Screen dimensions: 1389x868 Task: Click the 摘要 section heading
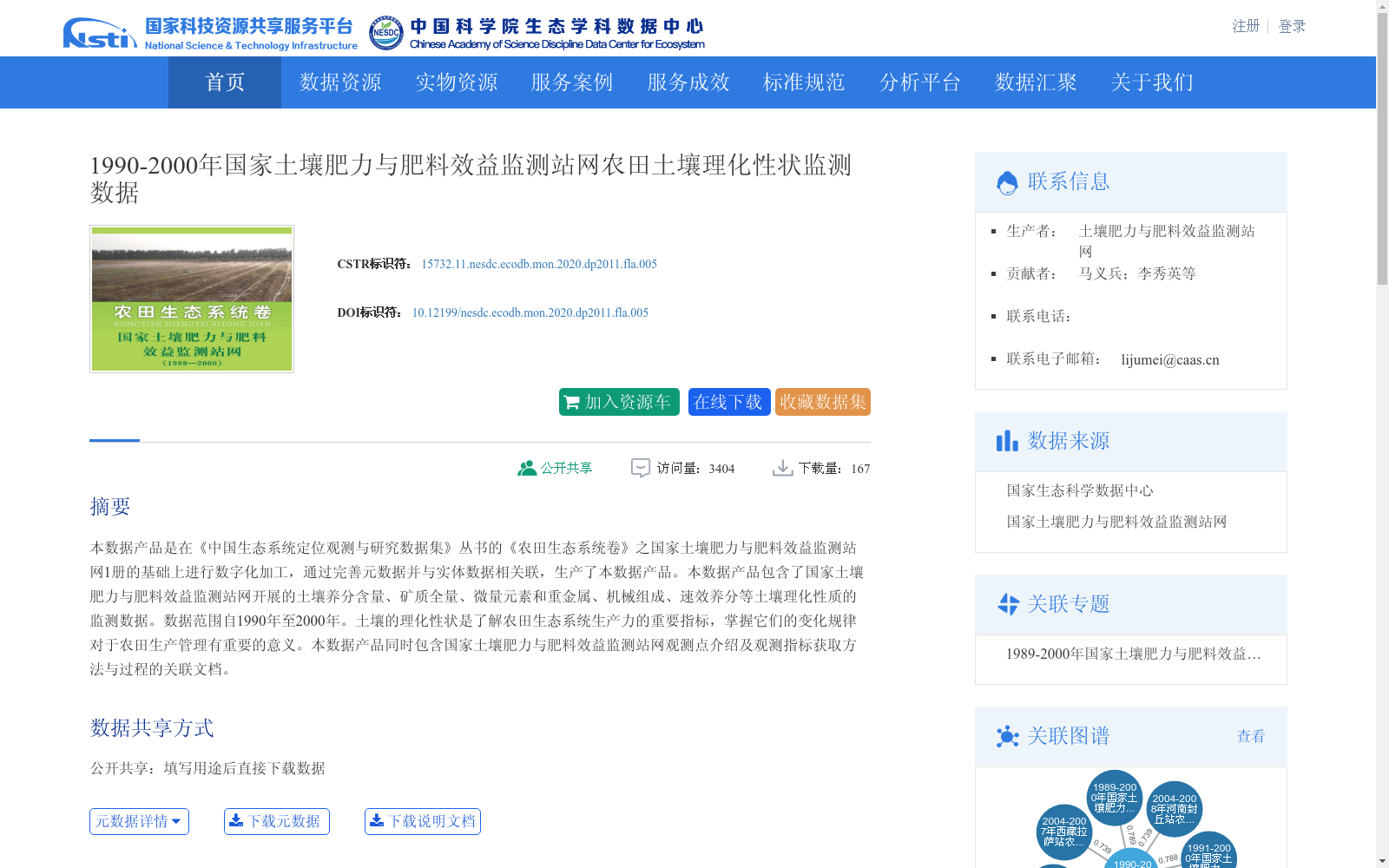tap(110, 507)
